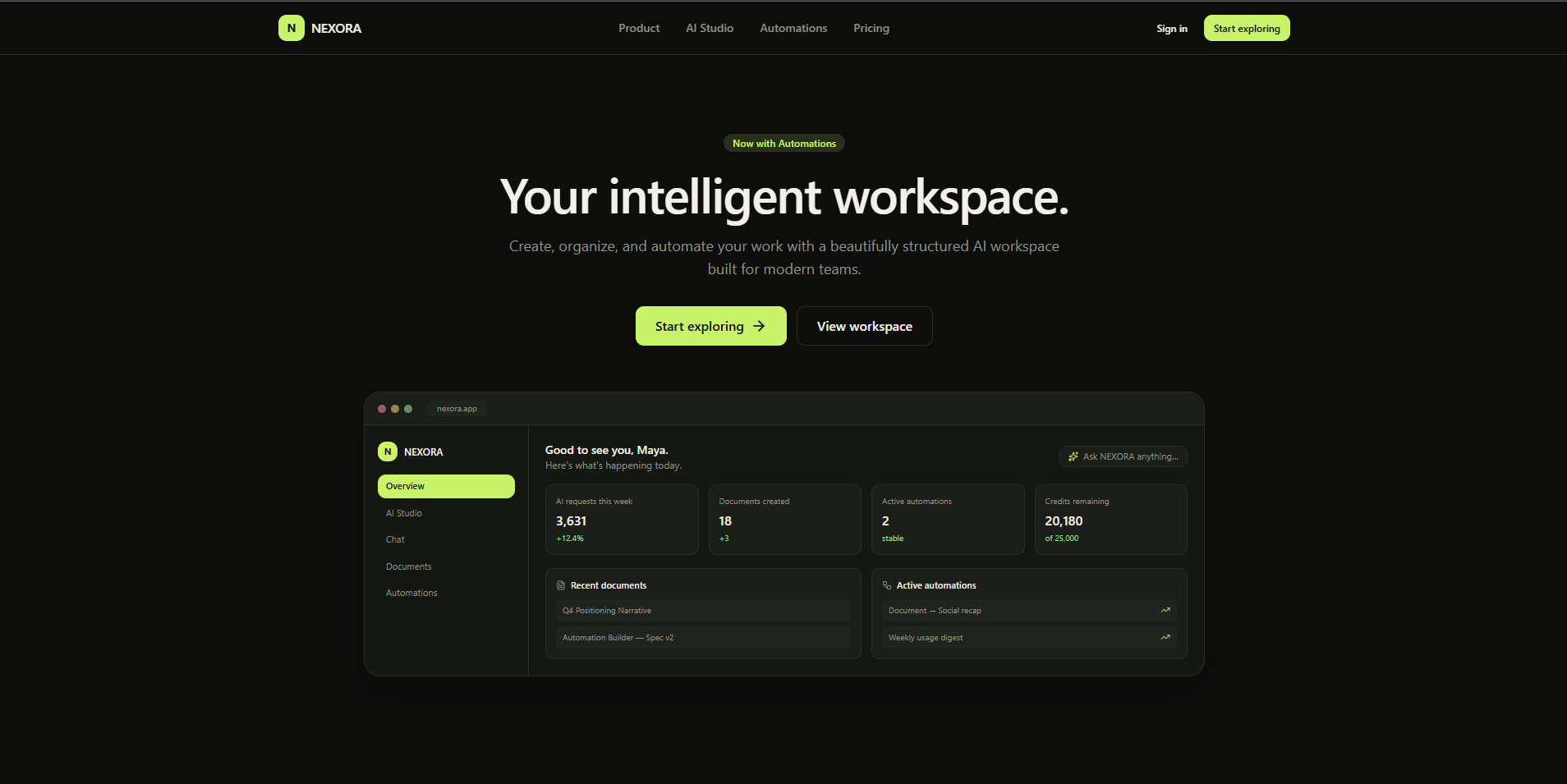Open Q4 Positioning Narrative document
Viewport: 1567px width, 784px height.
pyautogui.click(x=703, y=610)
